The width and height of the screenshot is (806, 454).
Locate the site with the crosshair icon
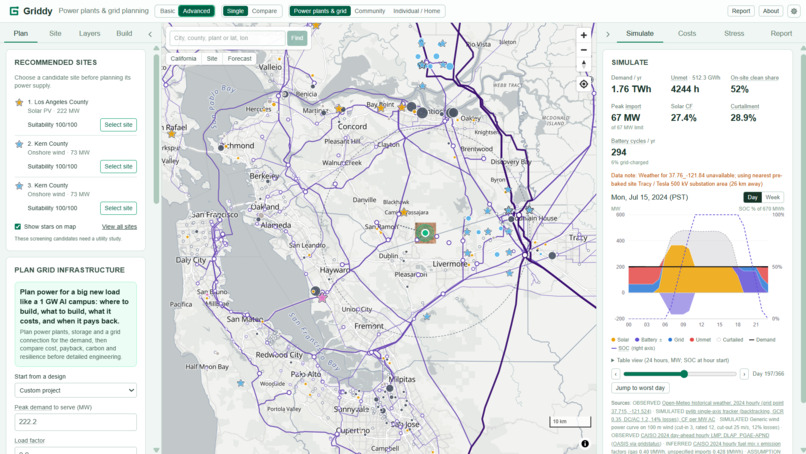click(583, 84)
